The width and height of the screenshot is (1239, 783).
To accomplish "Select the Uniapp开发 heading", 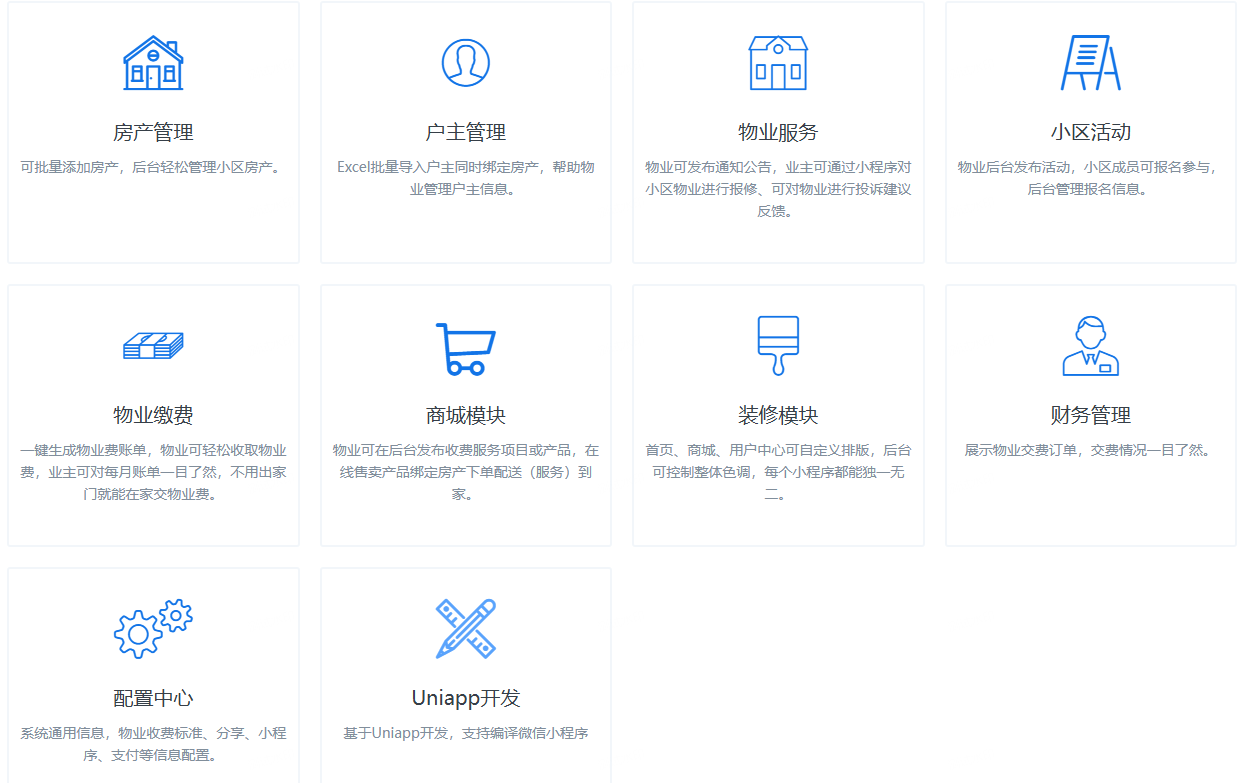I will (x=465, y=698).
